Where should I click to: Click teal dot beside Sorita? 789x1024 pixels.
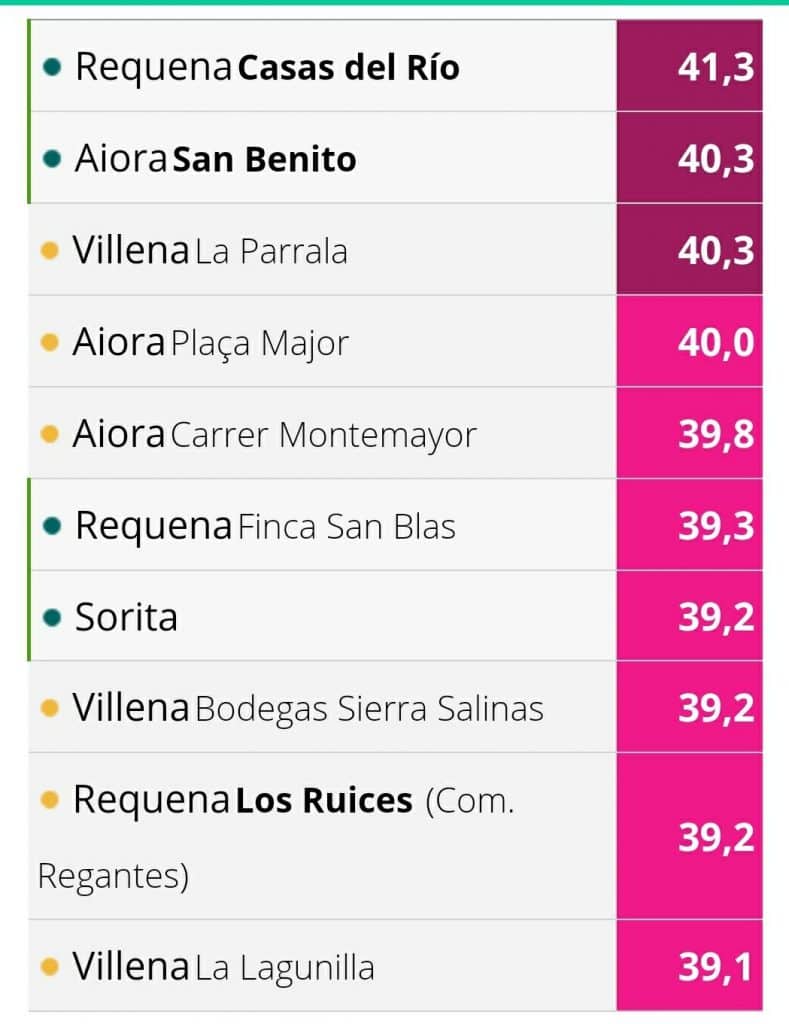pyautogui.click(x=52, y=617)
